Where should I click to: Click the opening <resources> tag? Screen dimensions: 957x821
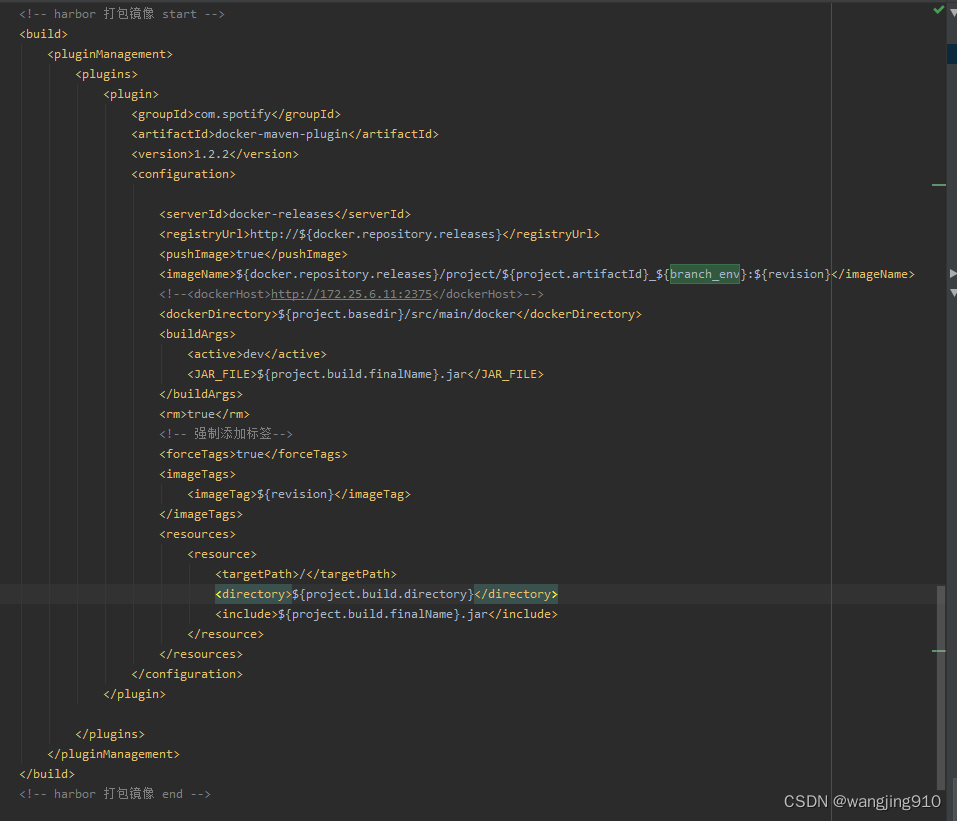(x=197, y=534)
